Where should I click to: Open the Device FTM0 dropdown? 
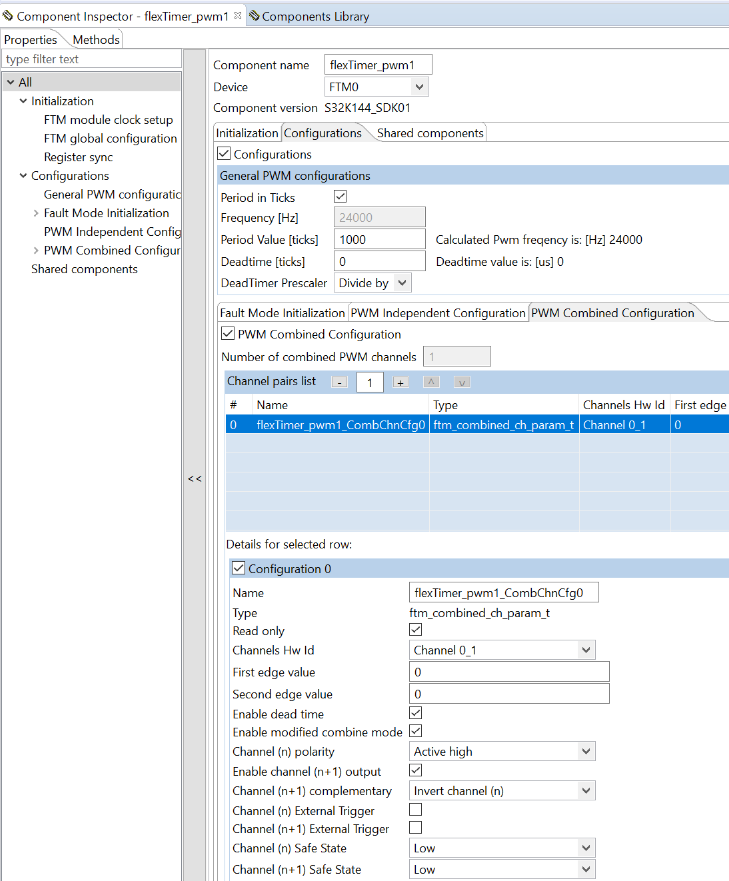(x=419, y=87)
